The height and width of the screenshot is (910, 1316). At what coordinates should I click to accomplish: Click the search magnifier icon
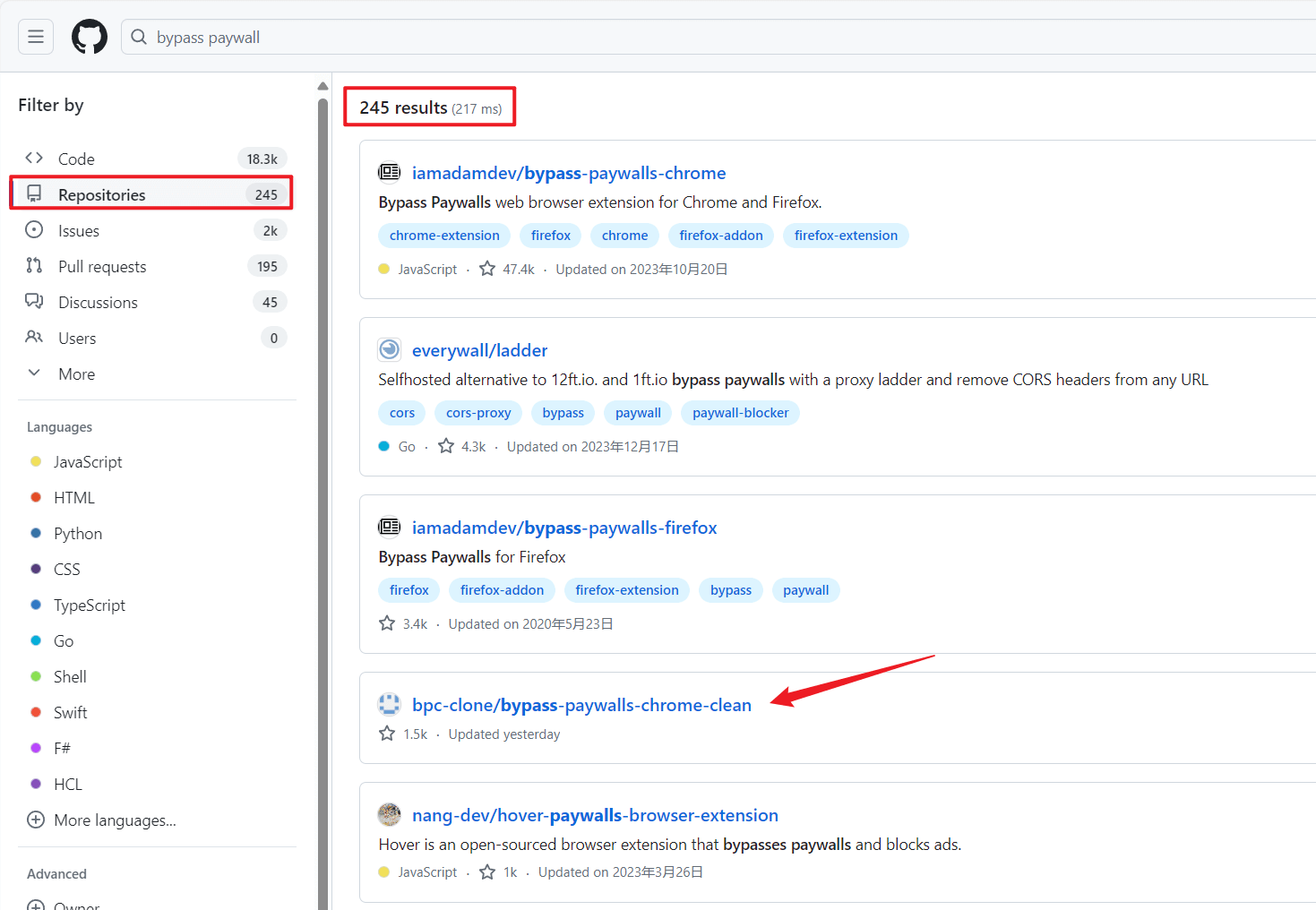click(139, 37)
